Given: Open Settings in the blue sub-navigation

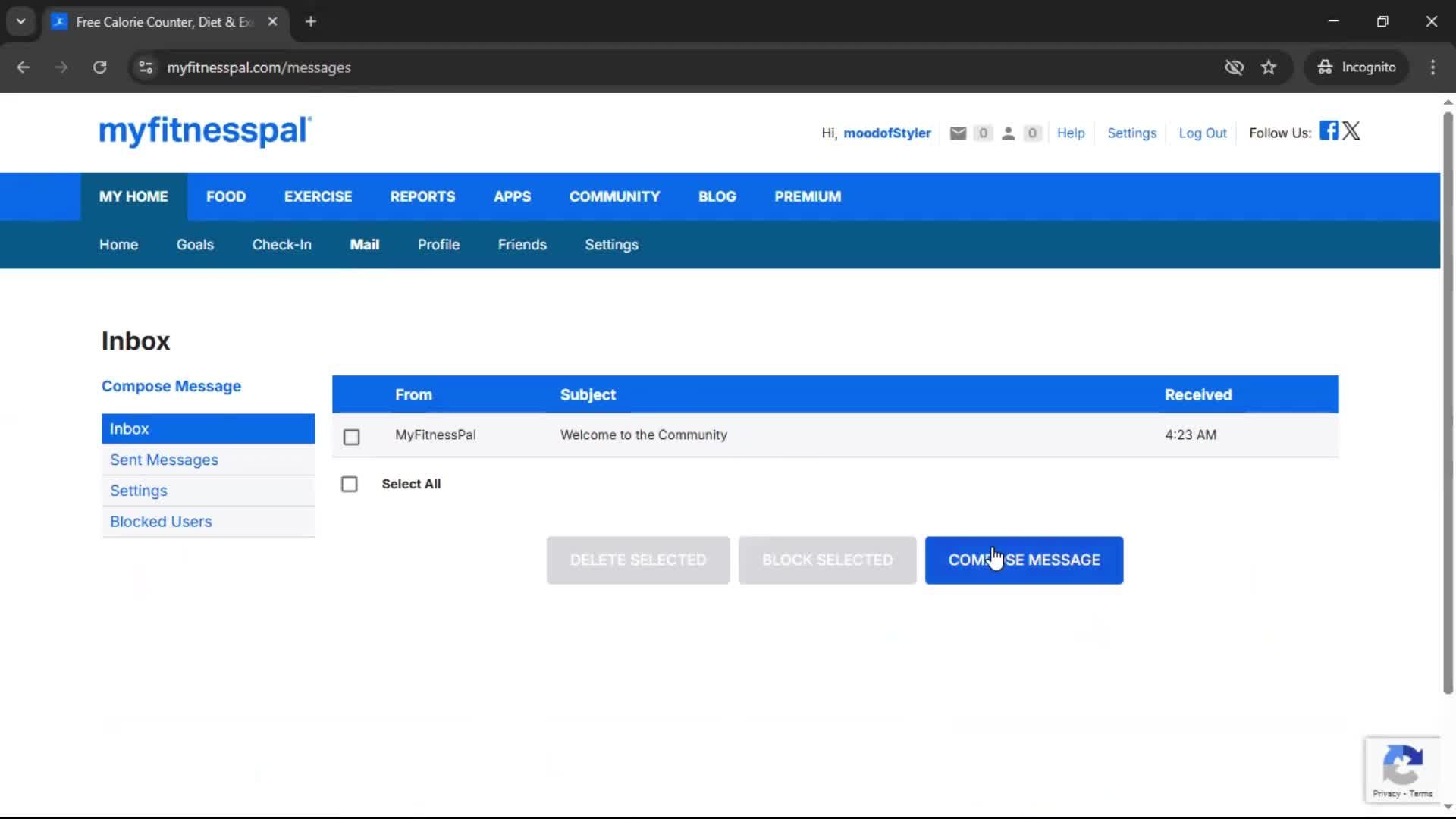Looking at the screenshot, I should 611,245.
